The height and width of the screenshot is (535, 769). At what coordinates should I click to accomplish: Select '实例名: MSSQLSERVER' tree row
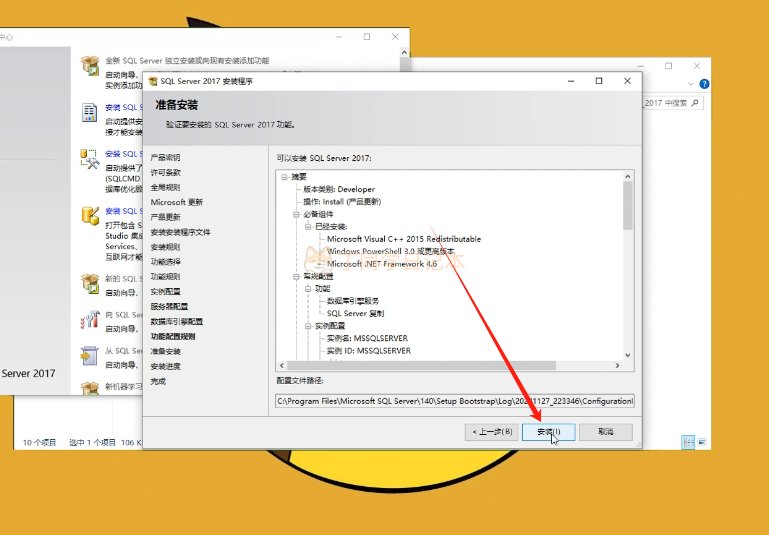coord(367,338)
